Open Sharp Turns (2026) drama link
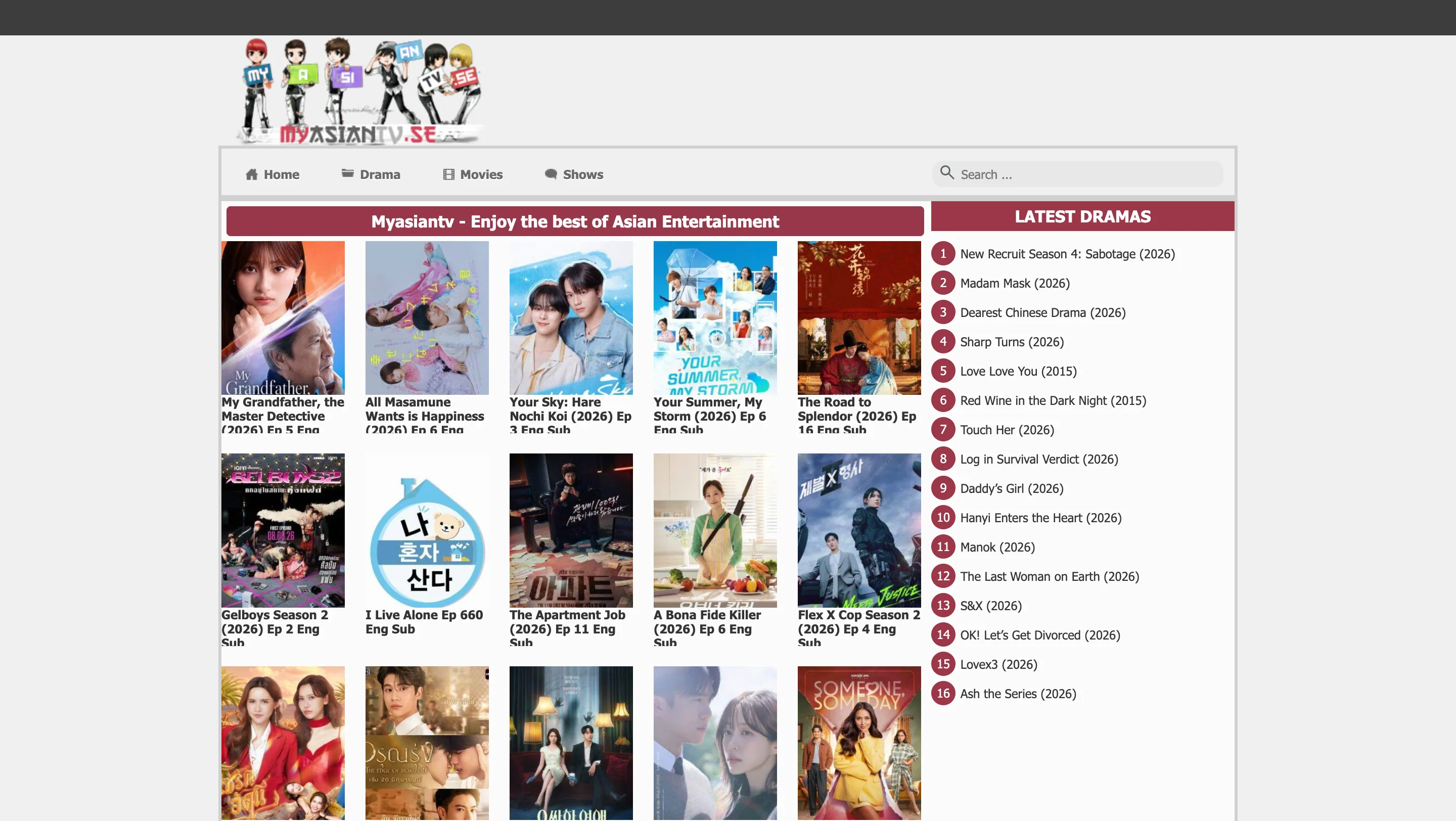This screenshot has width=1456, height=821. [x=1012, y=342]
